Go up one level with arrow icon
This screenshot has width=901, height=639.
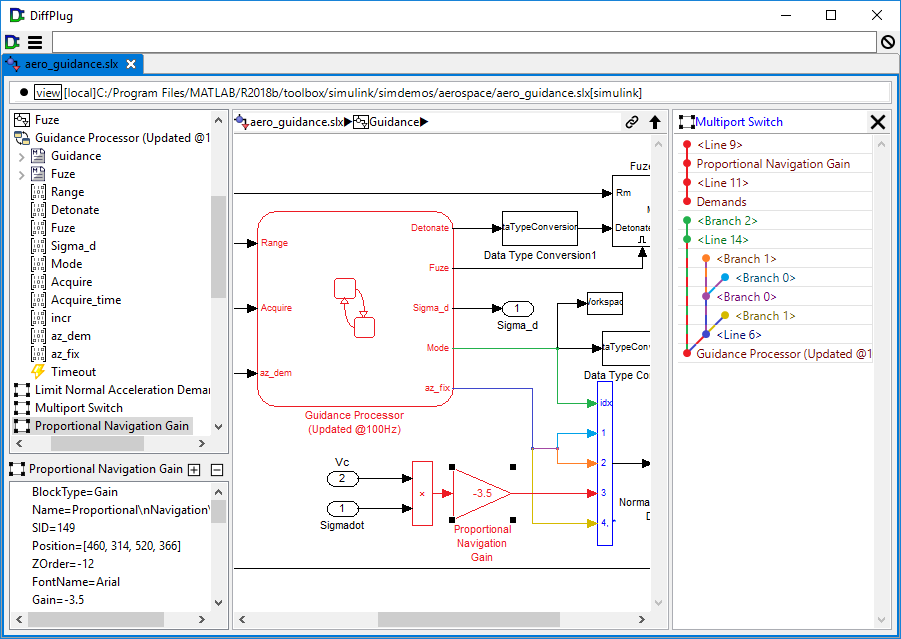654,122
